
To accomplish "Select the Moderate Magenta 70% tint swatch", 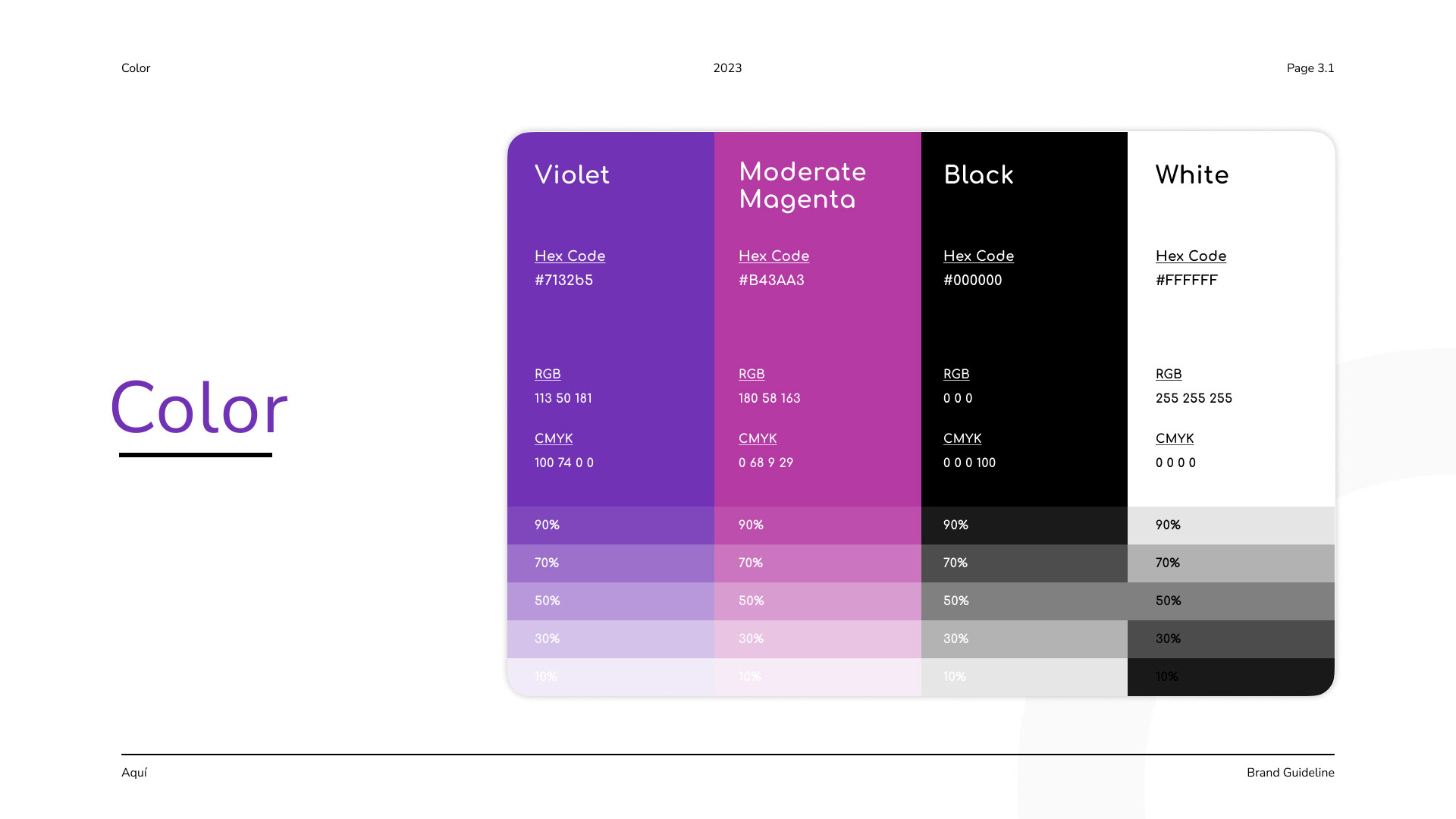I will (817, 563).
